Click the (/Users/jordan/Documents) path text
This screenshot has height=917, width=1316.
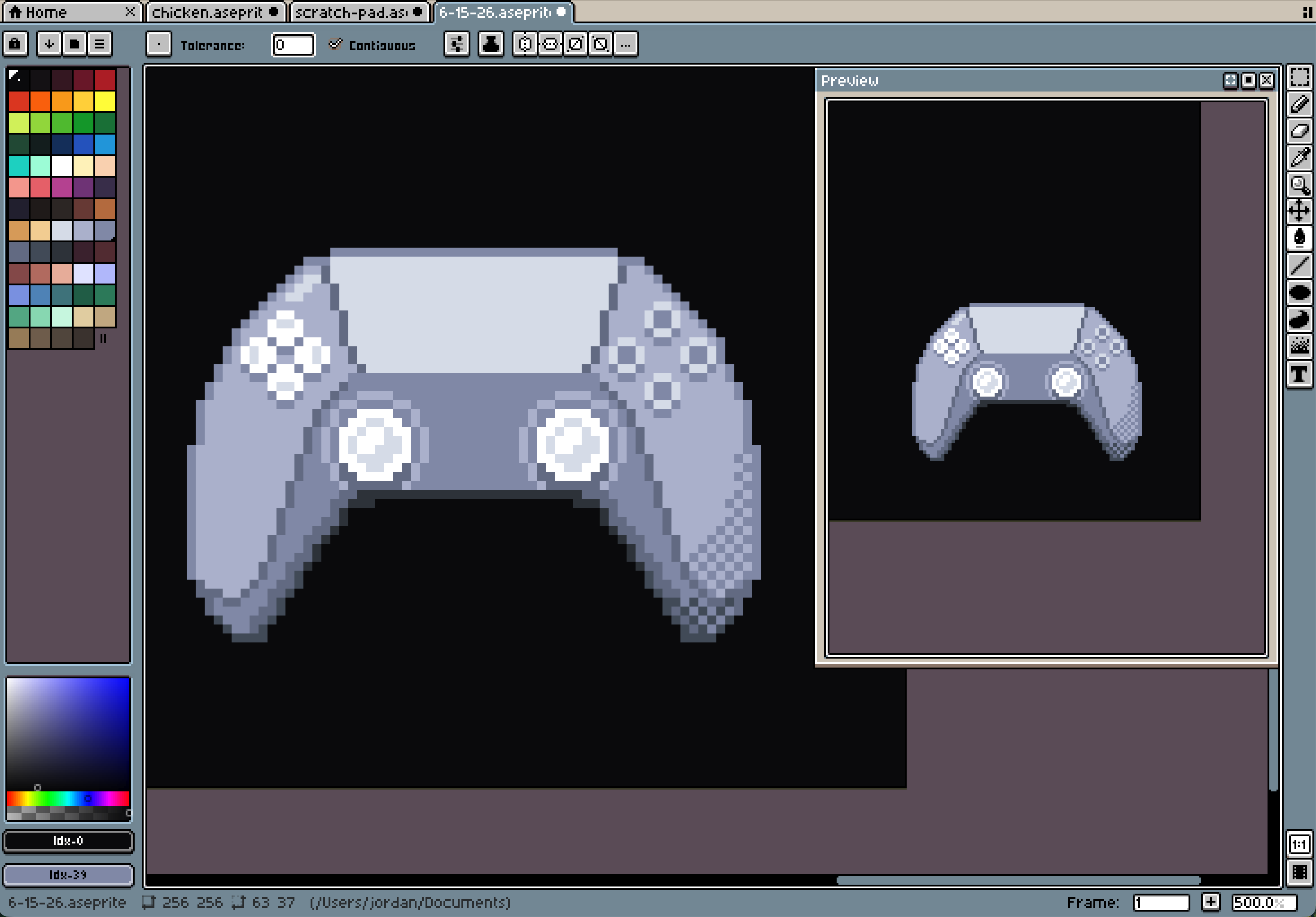(410, 902)
